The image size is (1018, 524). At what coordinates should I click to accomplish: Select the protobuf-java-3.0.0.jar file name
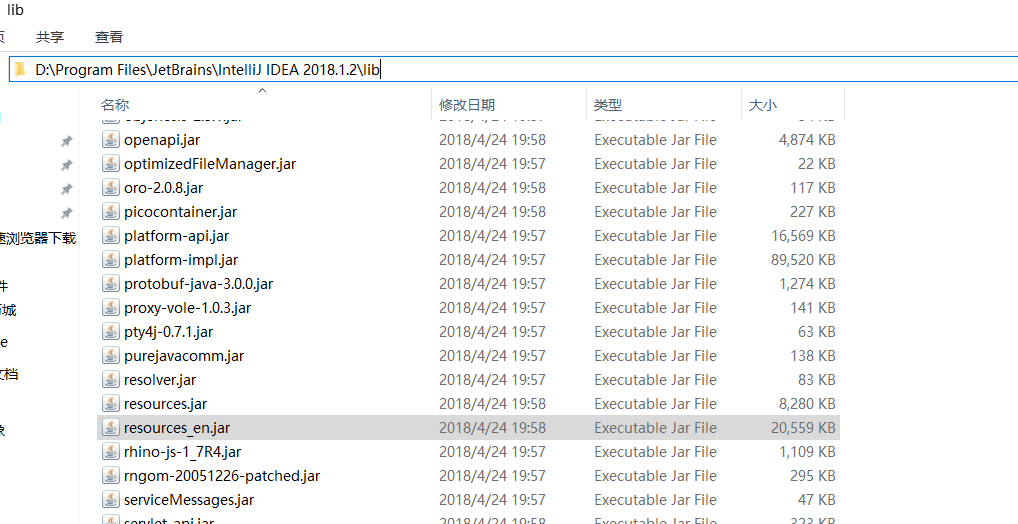pyautogui.click(x=198, y=284)
